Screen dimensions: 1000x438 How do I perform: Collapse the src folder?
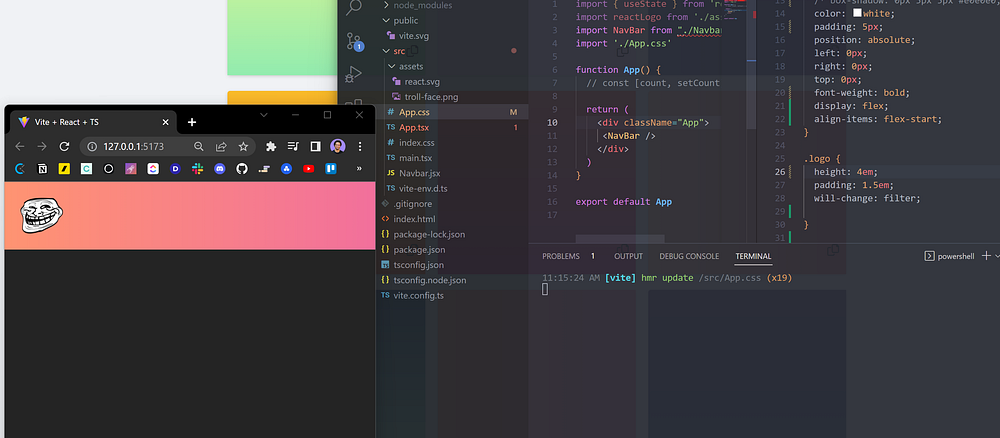399,51
